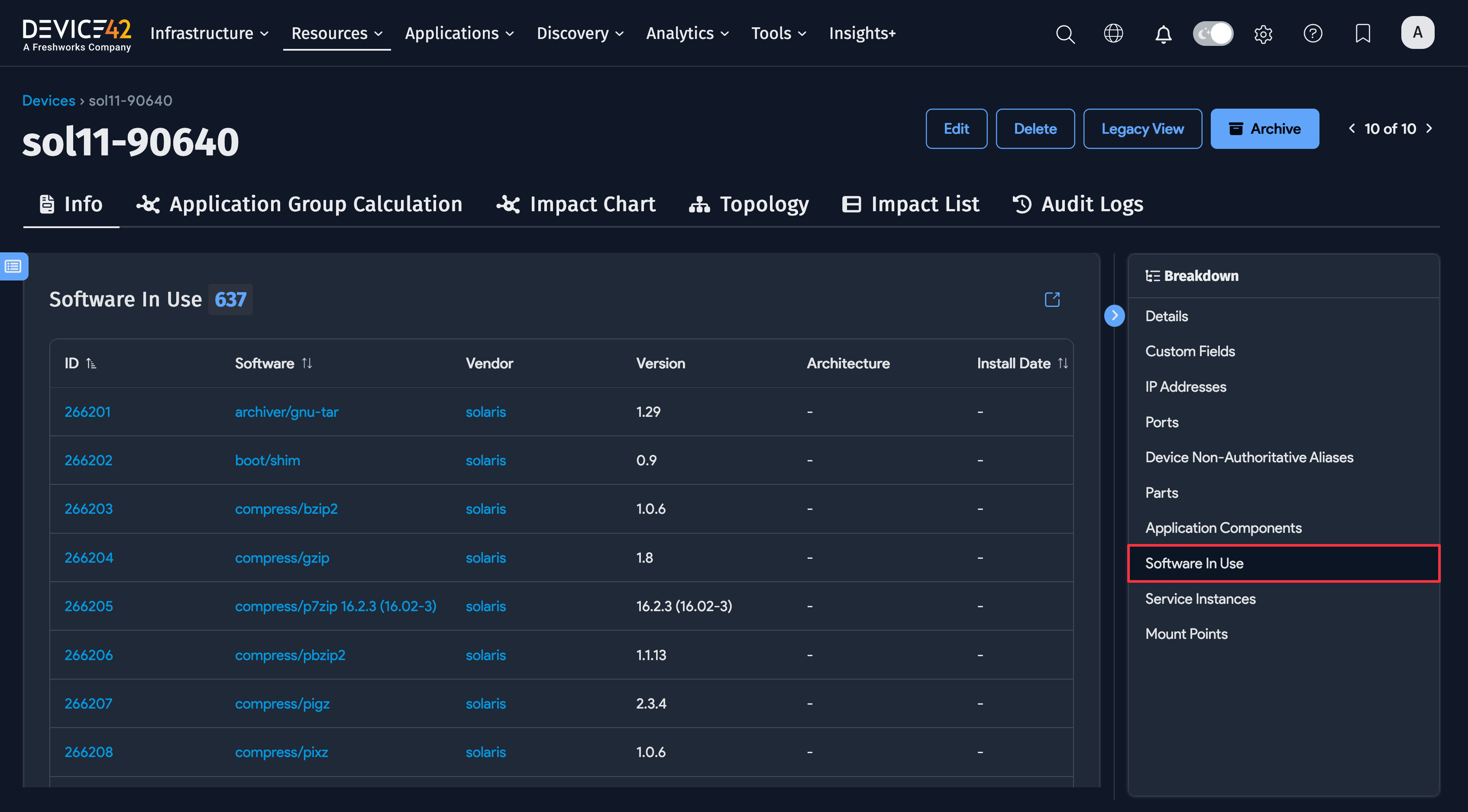Switch to the Topology tab

click(x=749, y=204)
